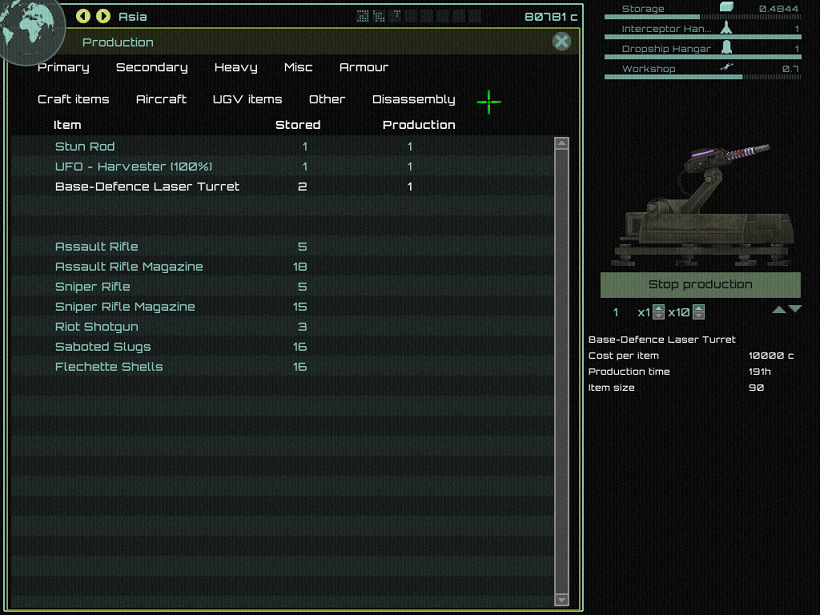Screen dimensions: 820x615
Task: Click the Production window title
Action: (x=118, y=42)
